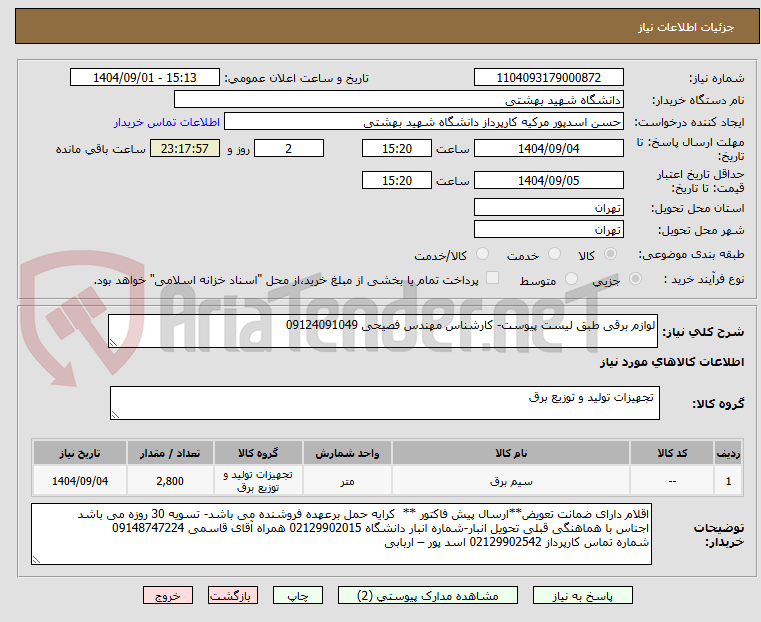Click the row number cell 1

pos(728,481)
